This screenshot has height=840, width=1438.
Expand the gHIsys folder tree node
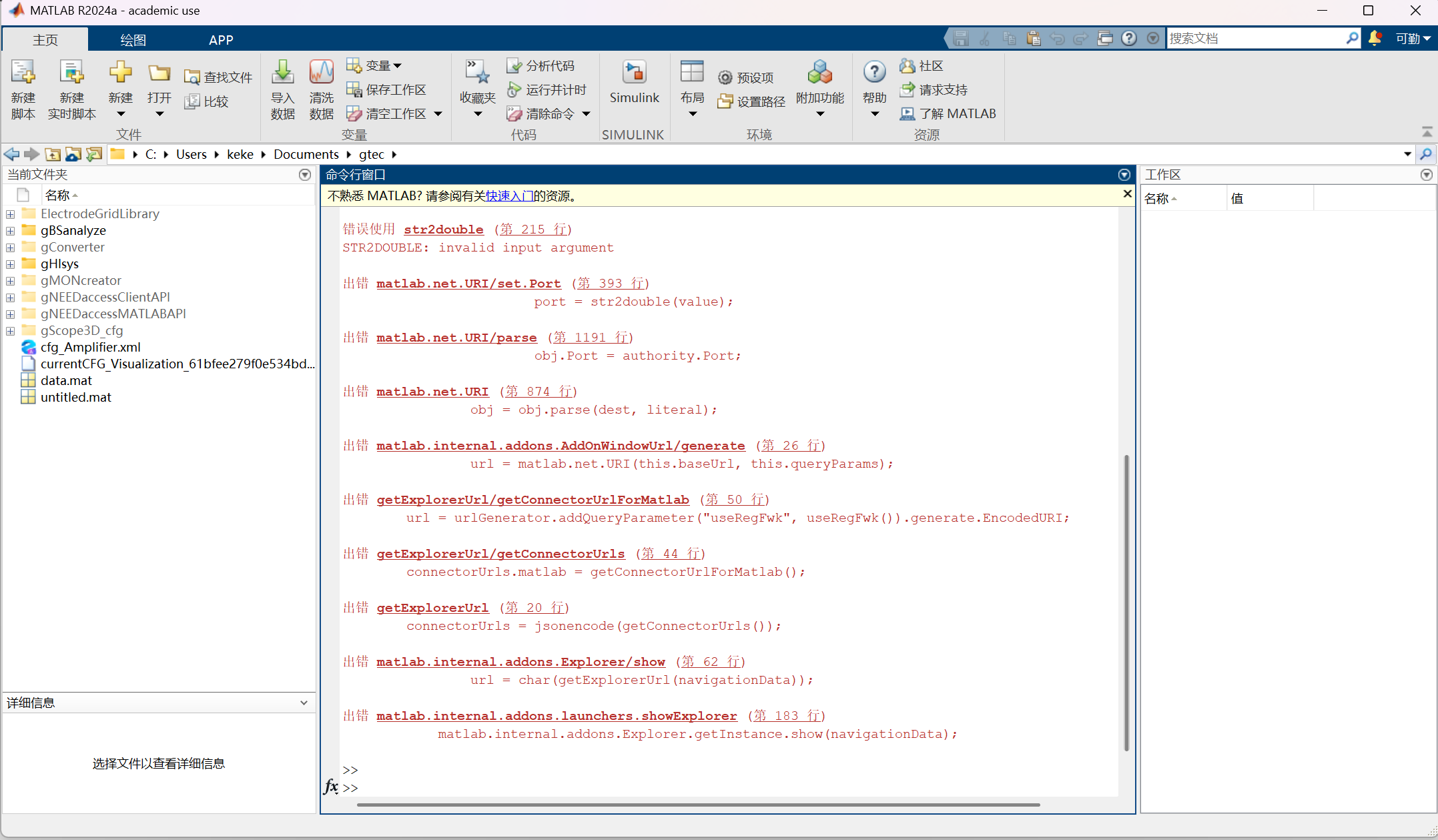pos(11,264)
